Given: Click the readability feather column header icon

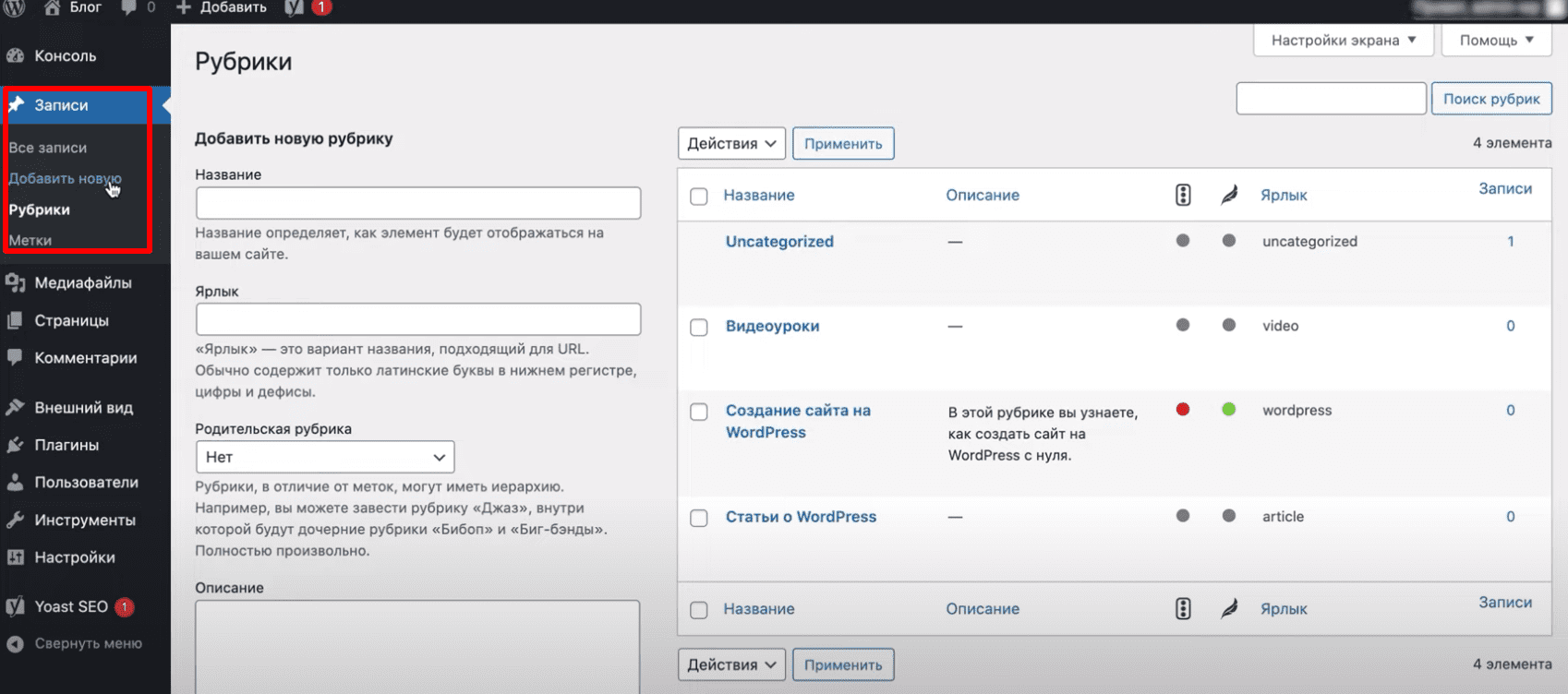Looking at the screenshot, I should 1229,195.
